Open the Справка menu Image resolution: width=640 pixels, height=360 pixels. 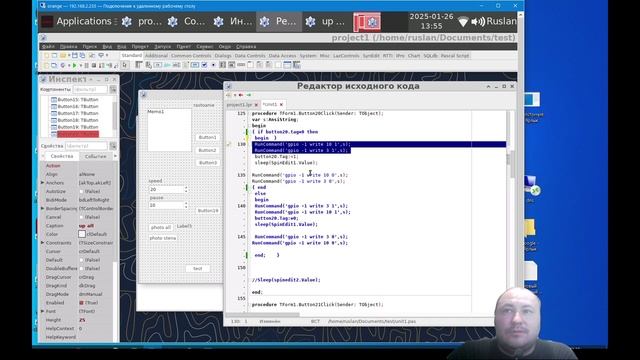click(x=246, y=47)
